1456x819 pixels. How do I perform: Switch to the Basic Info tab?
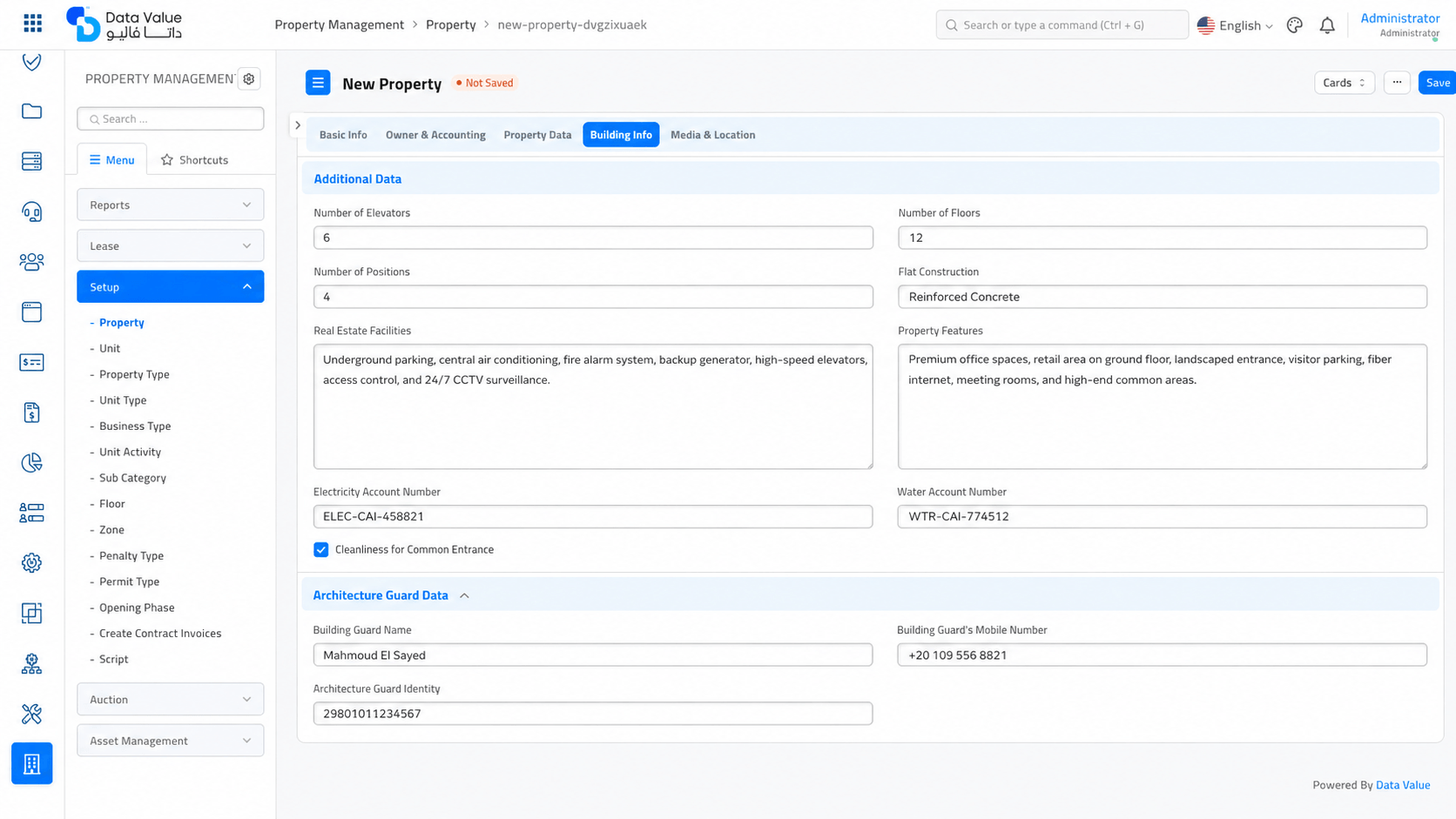click(x=343, y=135)
